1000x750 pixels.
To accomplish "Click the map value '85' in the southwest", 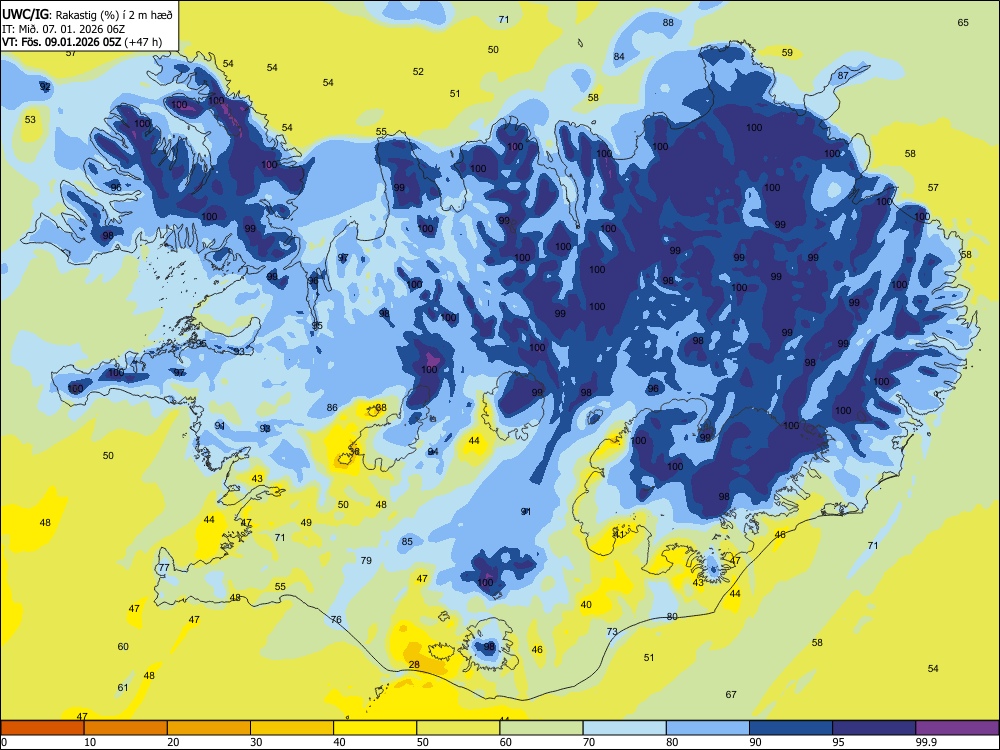I will point(407,541).
